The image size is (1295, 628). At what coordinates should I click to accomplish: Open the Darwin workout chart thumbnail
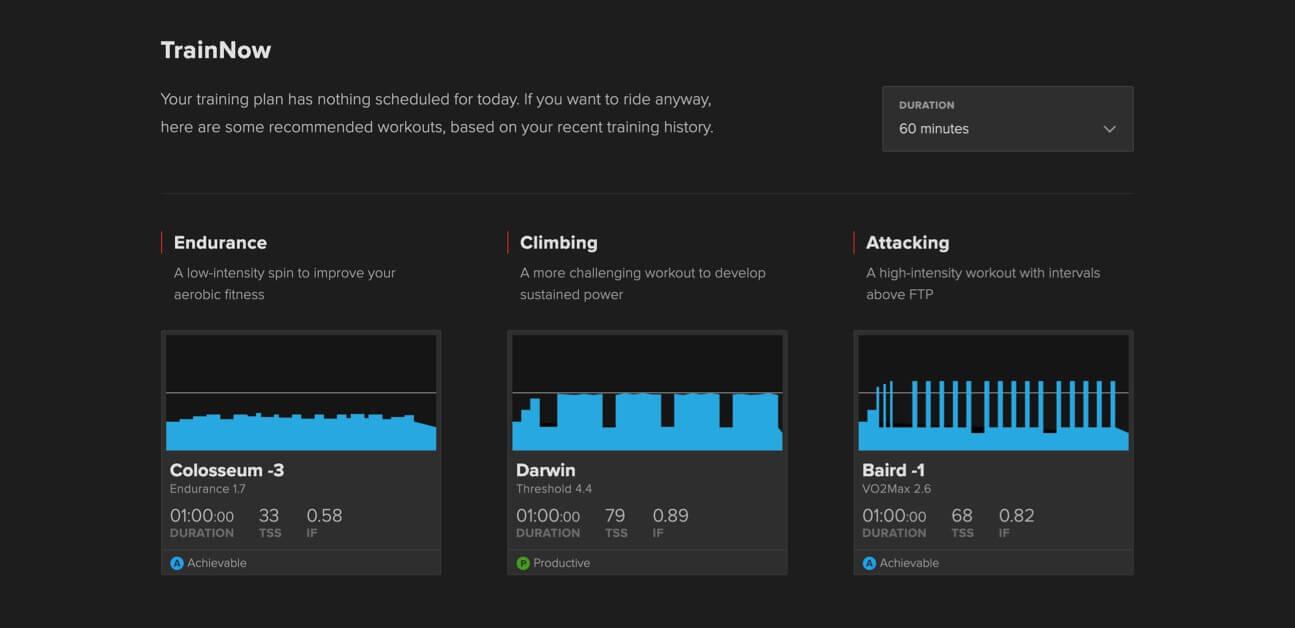[647, 392]
